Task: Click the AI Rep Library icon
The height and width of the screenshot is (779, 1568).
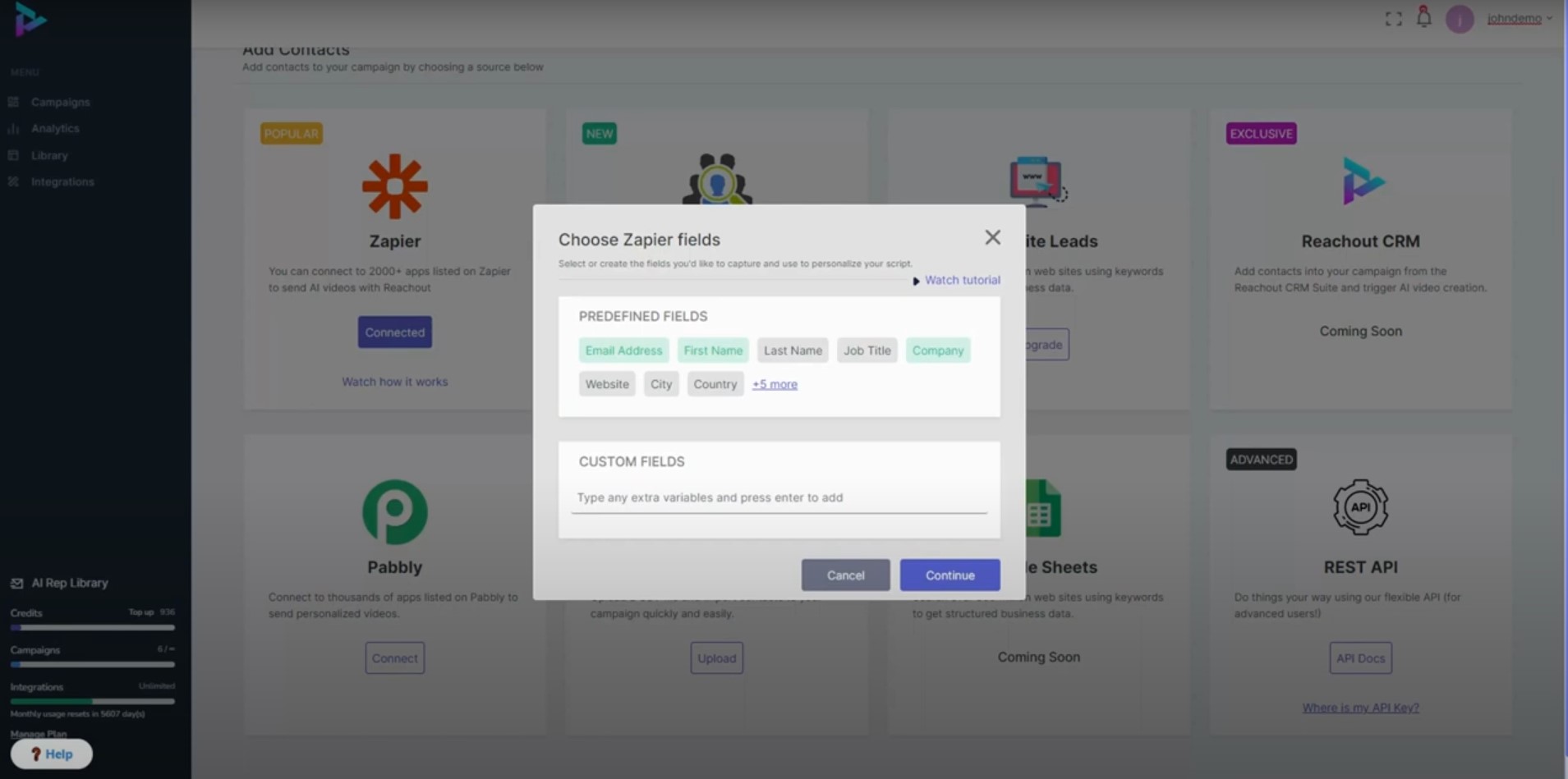Action: (x=16, y=583)
